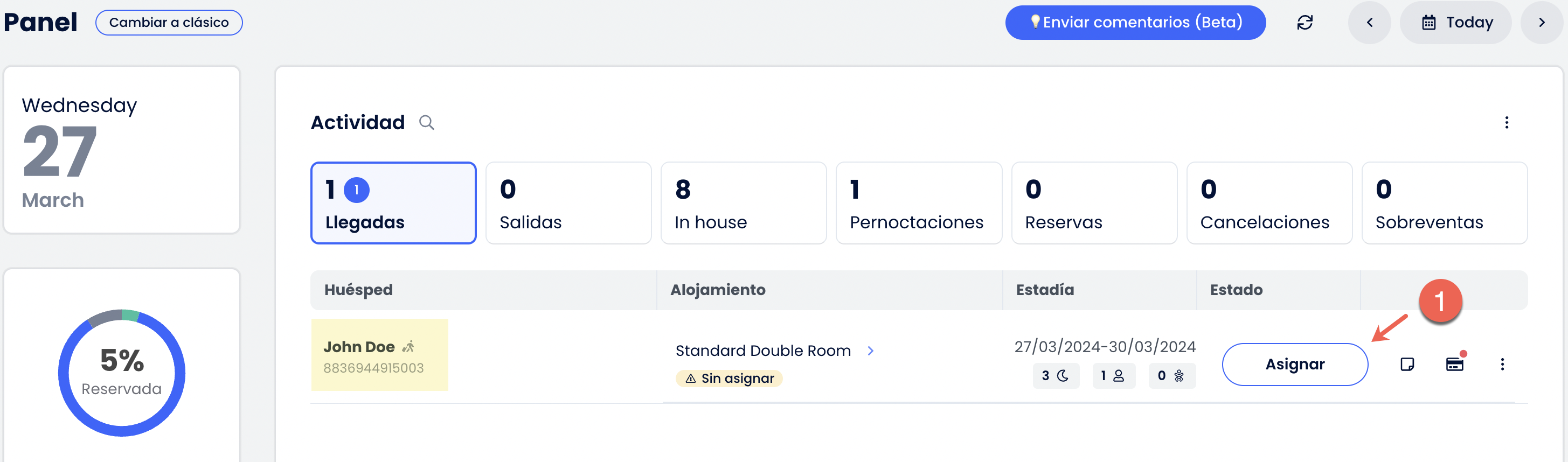Viewport: 1568px width, 462px height.
Task: Switch to In house tab
Action: (x=743, y=203)
